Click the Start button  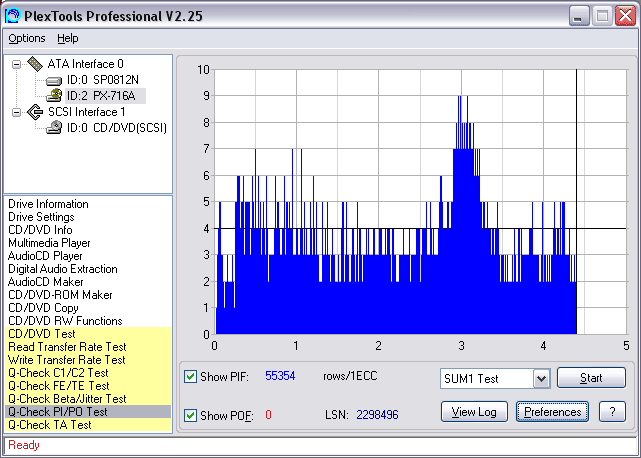tap(591, 378)
